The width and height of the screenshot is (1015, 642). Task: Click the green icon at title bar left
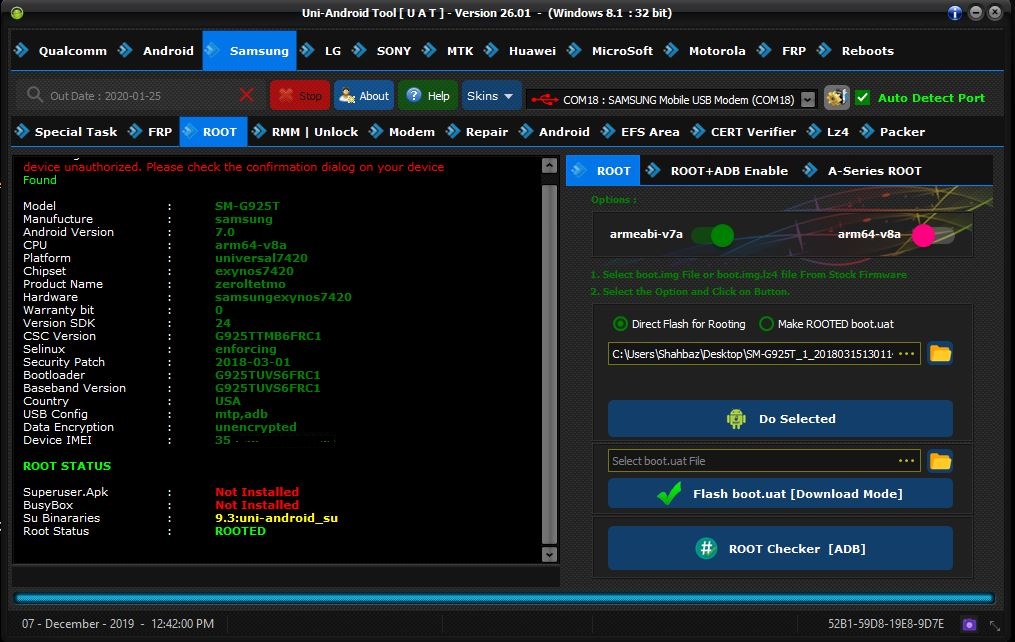(x=17, y=13)
